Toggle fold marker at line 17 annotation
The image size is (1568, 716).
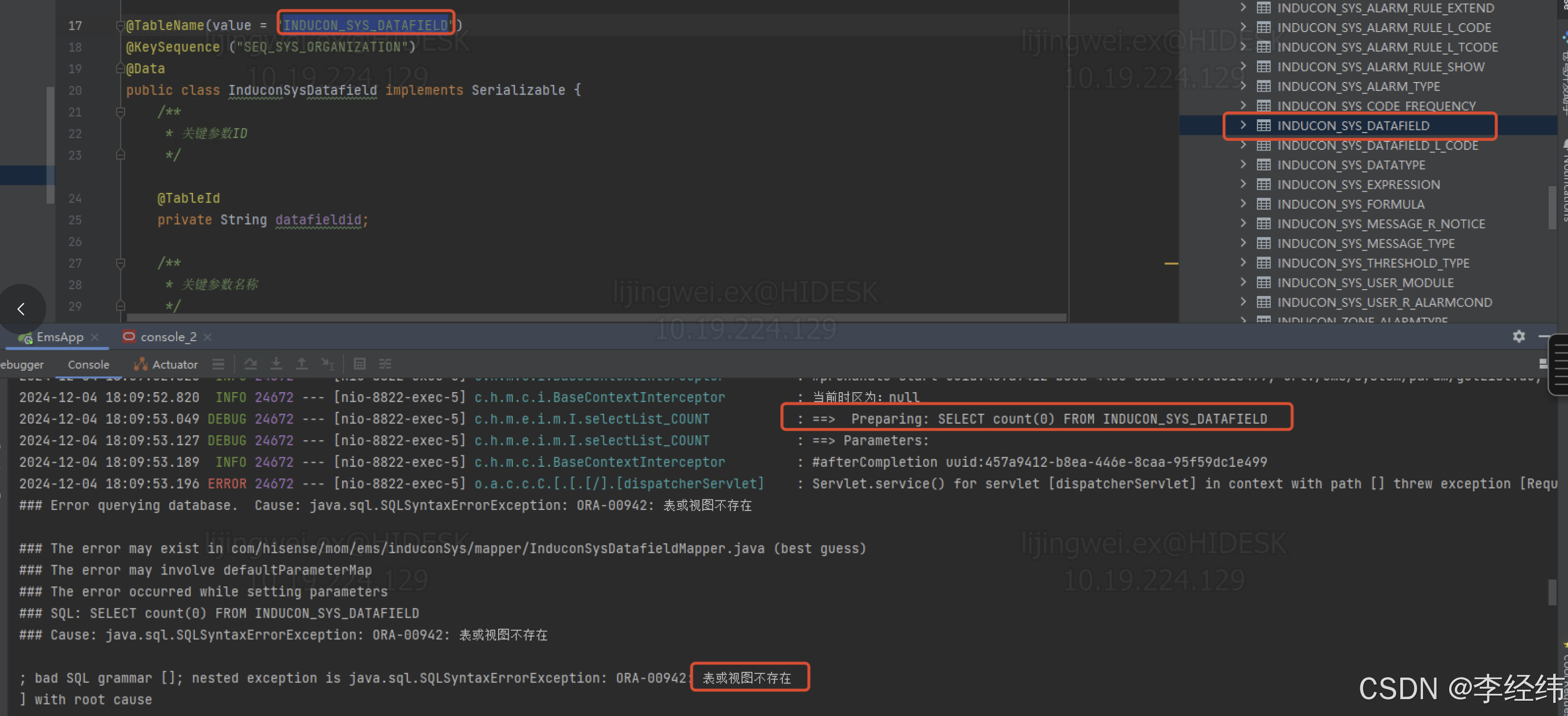coord(120,26)
